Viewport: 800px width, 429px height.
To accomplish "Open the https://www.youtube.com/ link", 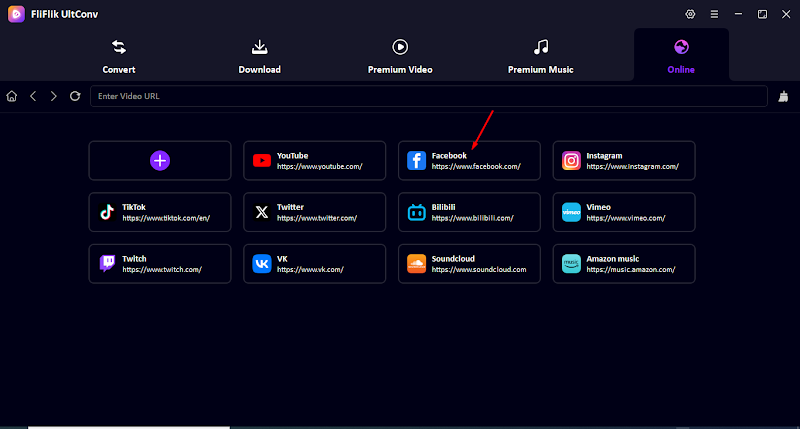I will click(x=319, y=167).
